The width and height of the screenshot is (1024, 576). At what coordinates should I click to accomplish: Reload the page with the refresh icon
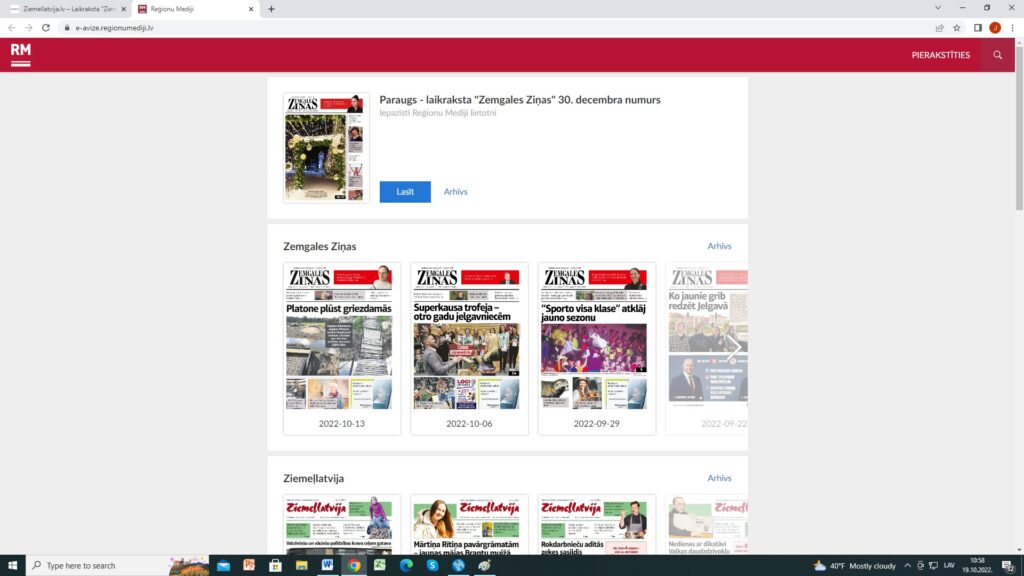pyautogui.click(x=46, y=28)
